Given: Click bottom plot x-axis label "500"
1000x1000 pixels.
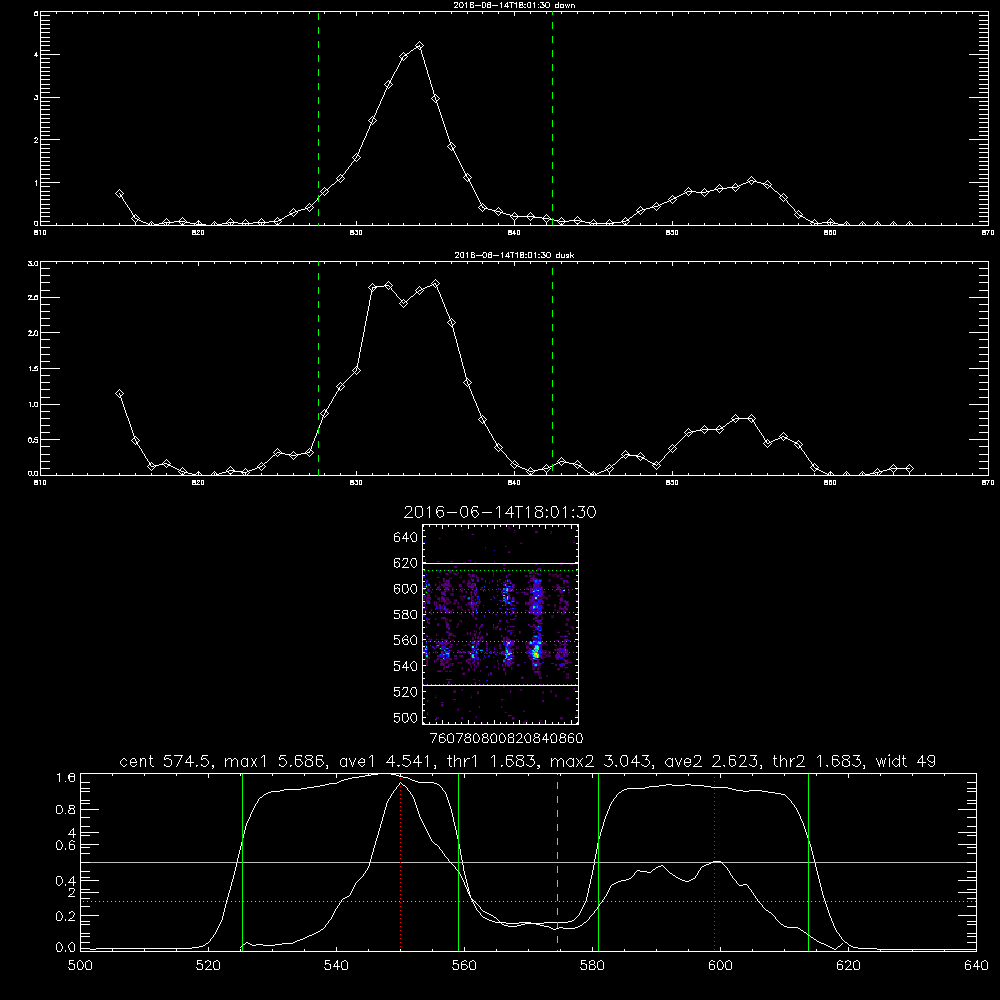Looking at the screenshot, I should pyautogui.click(x=80, y=966).
